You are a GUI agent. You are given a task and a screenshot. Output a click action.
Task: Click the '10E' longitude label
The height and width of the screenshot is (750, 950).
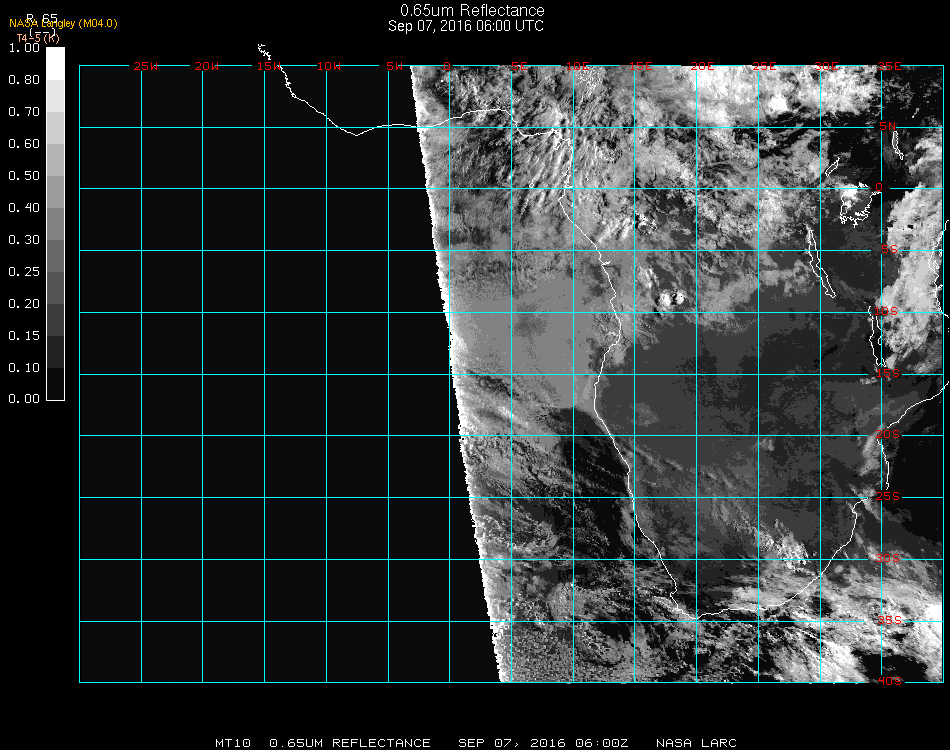click(577, 66)
